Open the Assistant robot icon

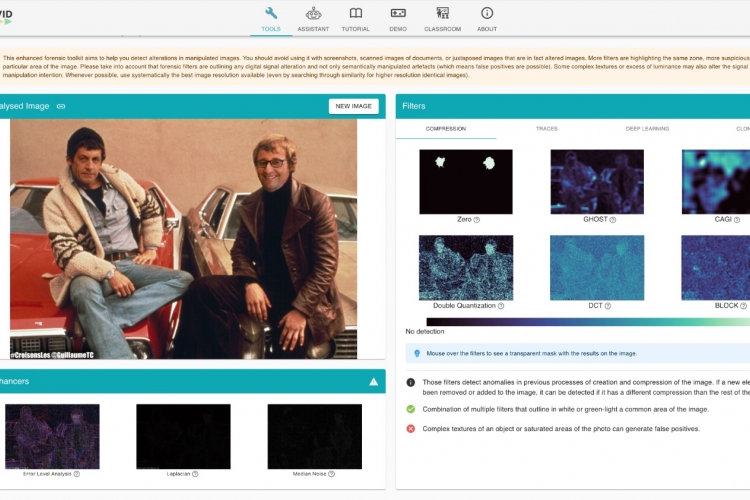pos(313,14)
